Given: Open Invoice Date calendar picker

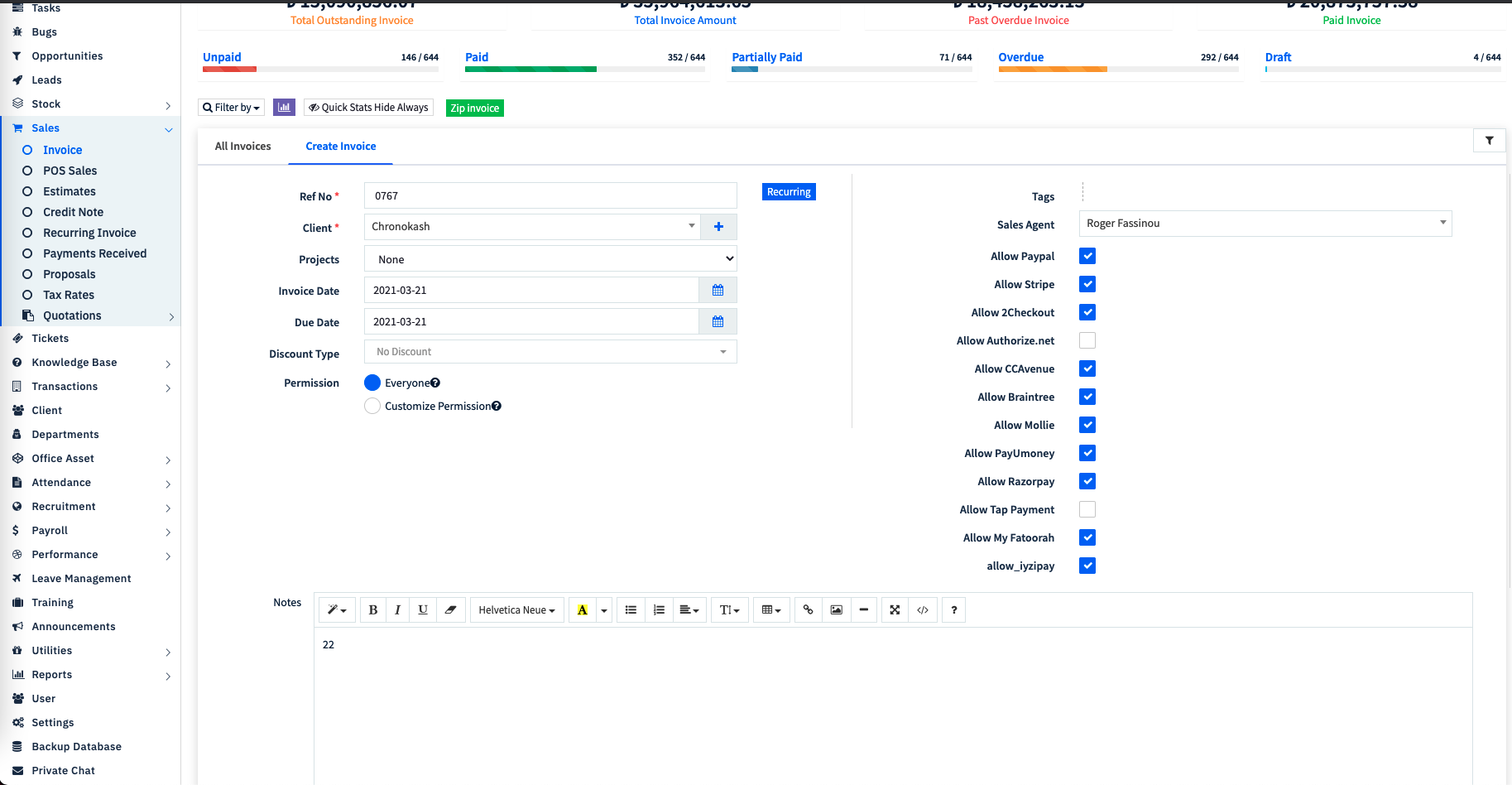Looking at the screenshot, I should 718,291.
